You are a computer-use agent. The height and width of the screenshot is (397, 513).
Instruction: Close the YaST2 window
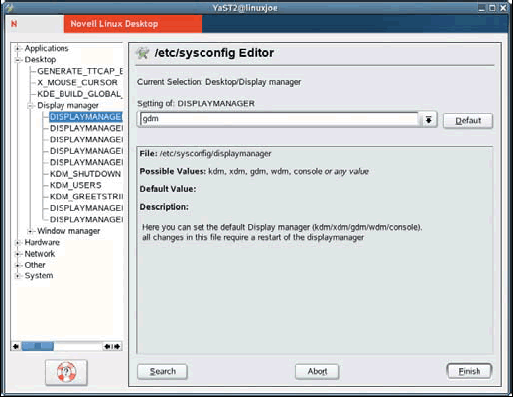503,8
